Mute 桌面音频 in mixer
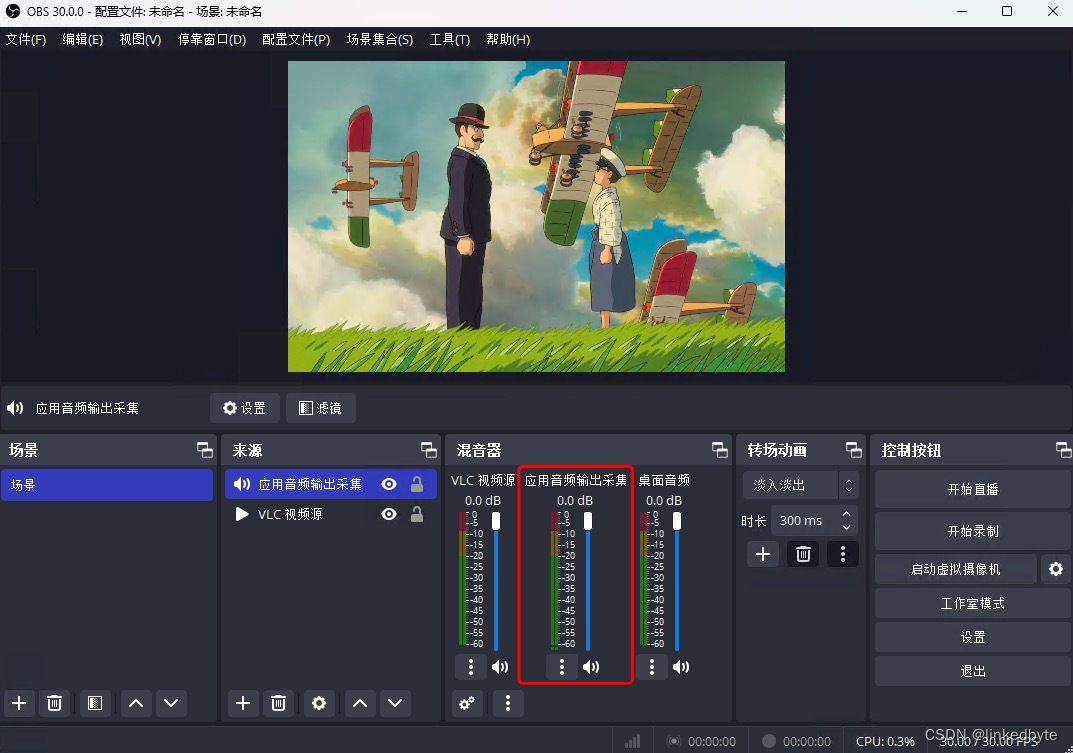Screen dimensions: 1073x753 681,667
